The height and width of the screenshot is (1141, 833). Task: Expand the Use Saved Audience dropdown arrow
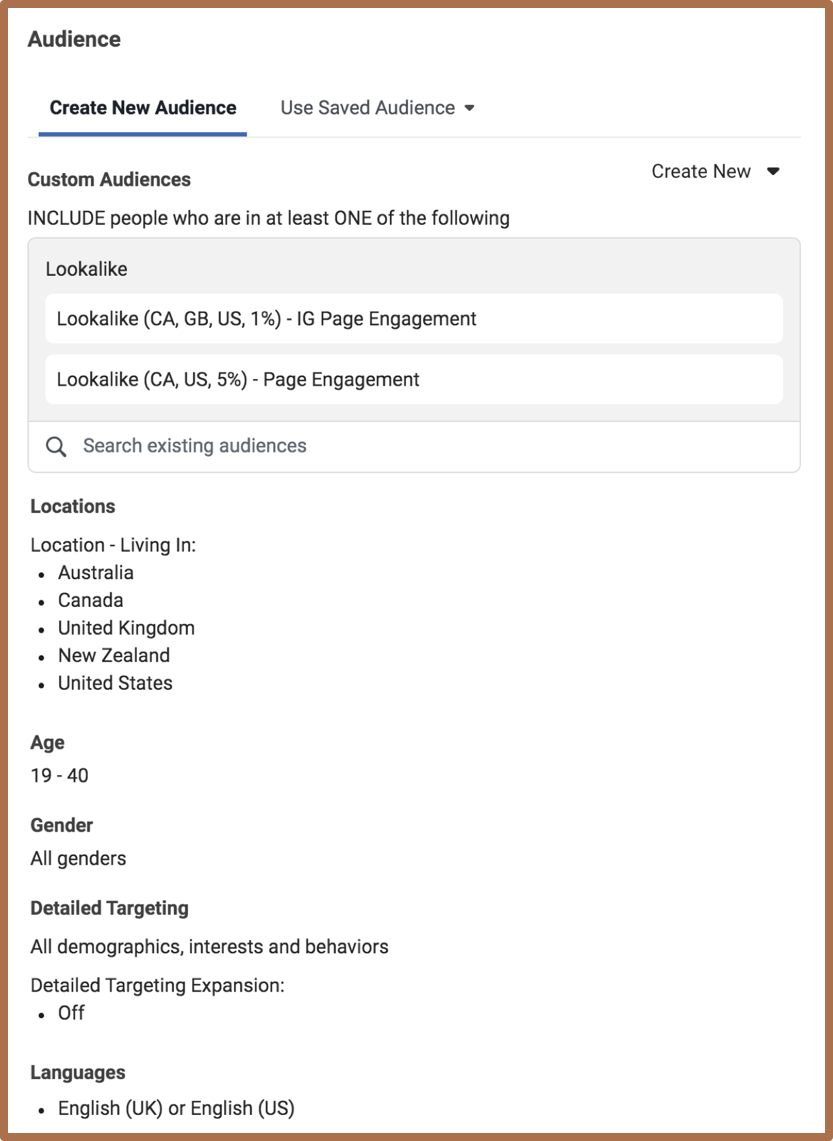pyautogui.click(x=470, y=108)
